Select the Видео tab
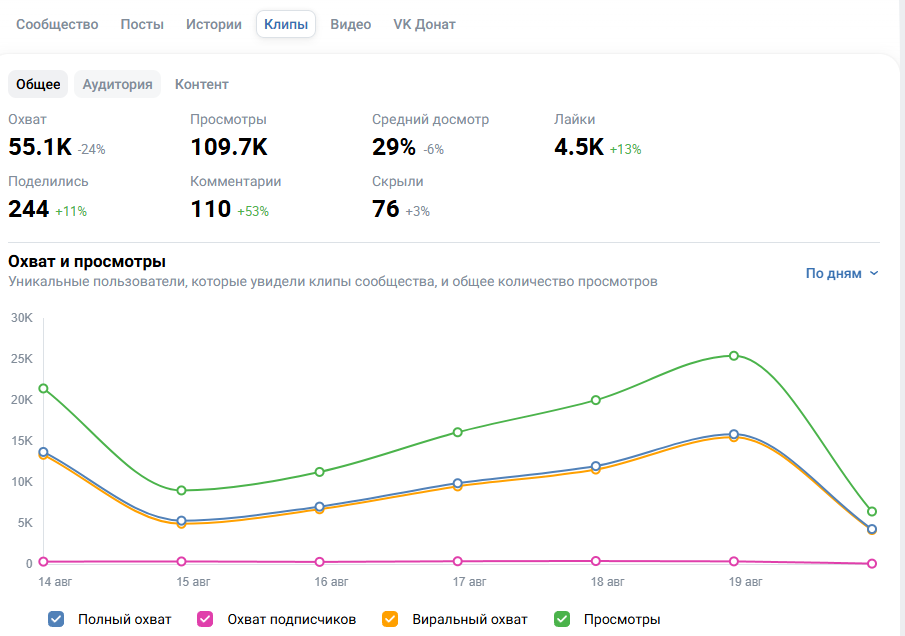905x636 pixels. (x=350, y=24)
